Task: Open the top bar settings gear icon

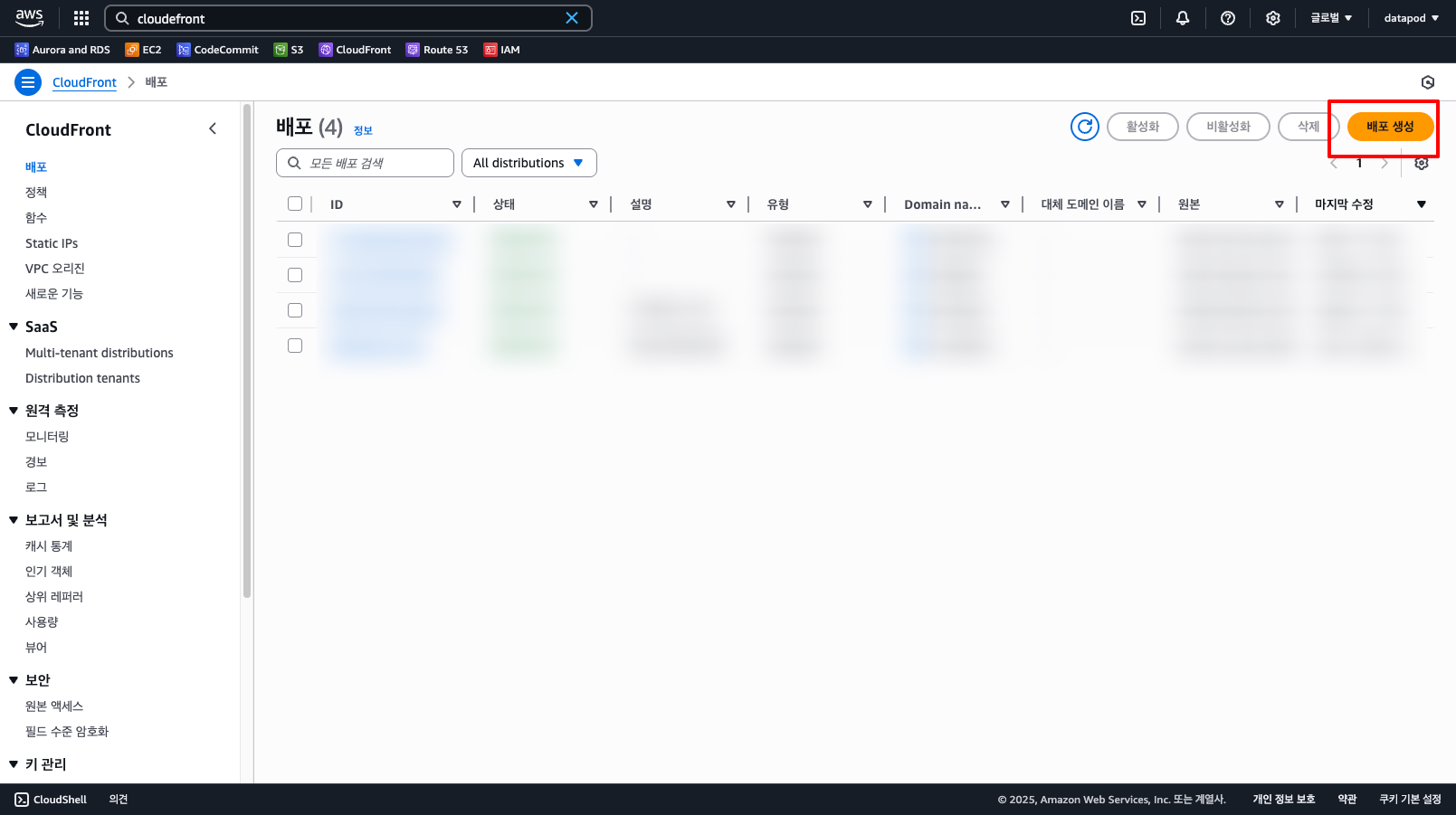Action: 1273,18
